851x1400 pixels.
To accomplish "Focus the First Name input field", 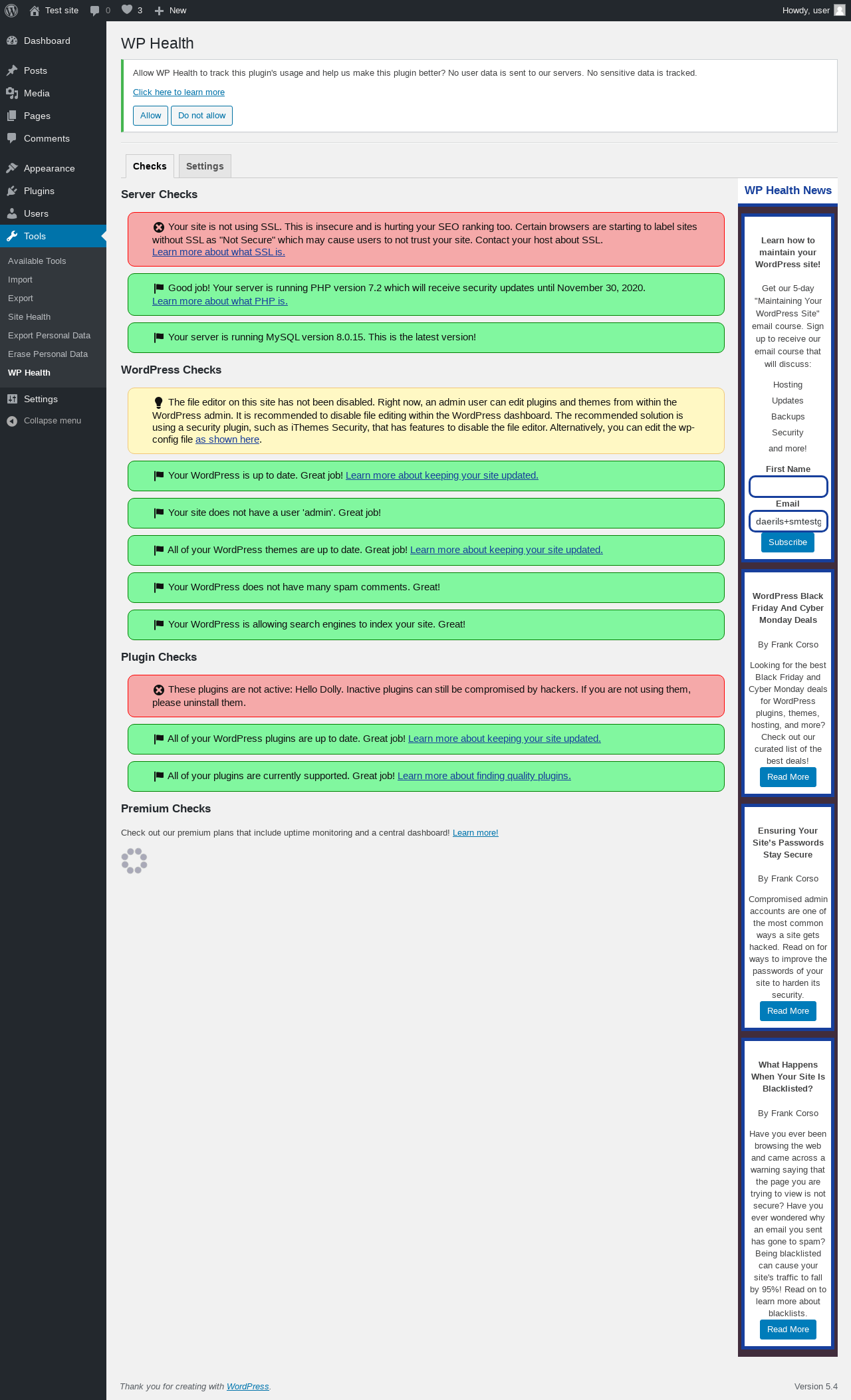I will coord(788,487).
